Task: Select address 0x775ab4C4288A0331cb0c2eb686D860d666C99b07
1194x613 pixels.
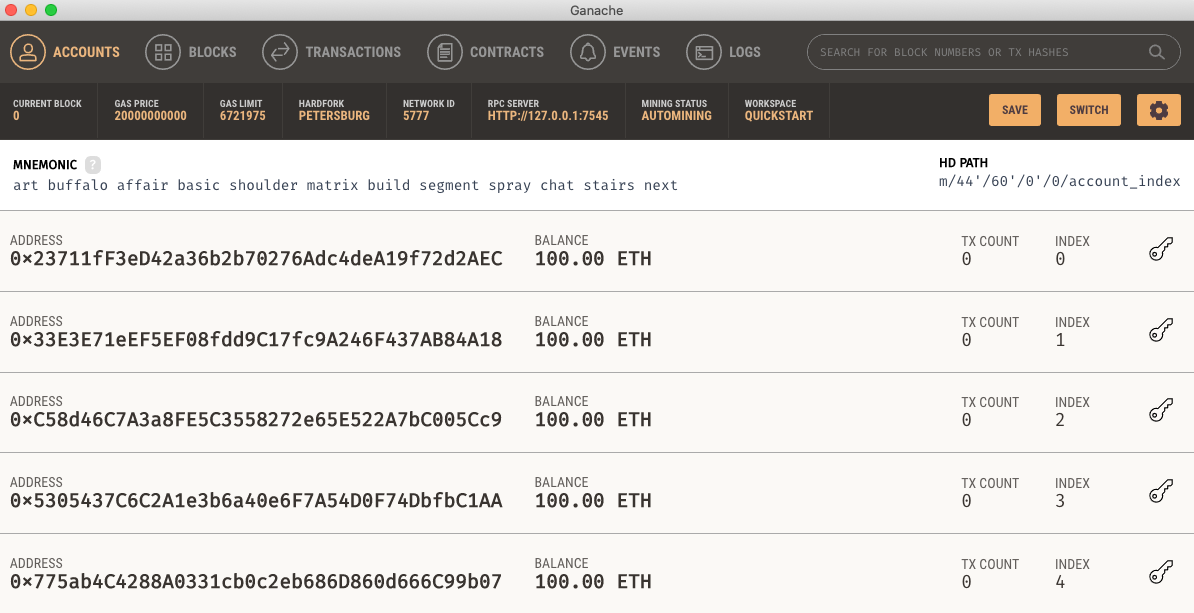Action: 256,582
